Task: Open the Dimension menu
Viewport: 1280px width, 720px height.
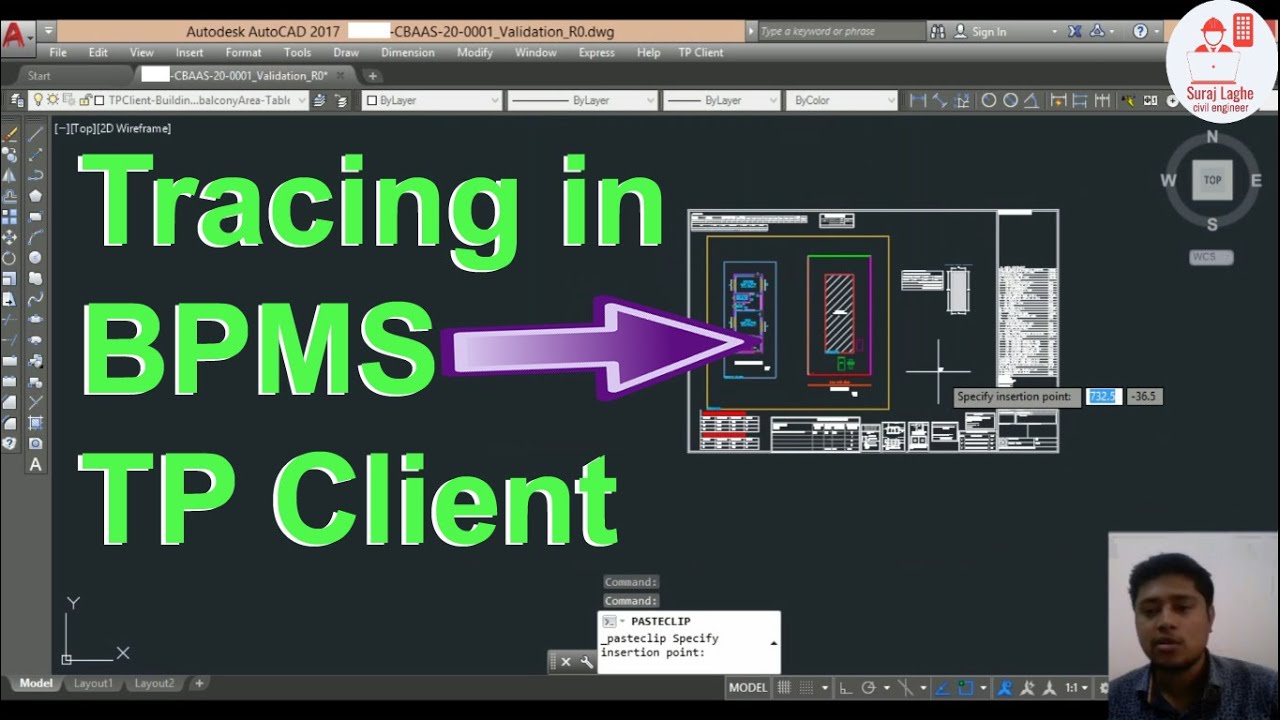Action: point(408,52)
